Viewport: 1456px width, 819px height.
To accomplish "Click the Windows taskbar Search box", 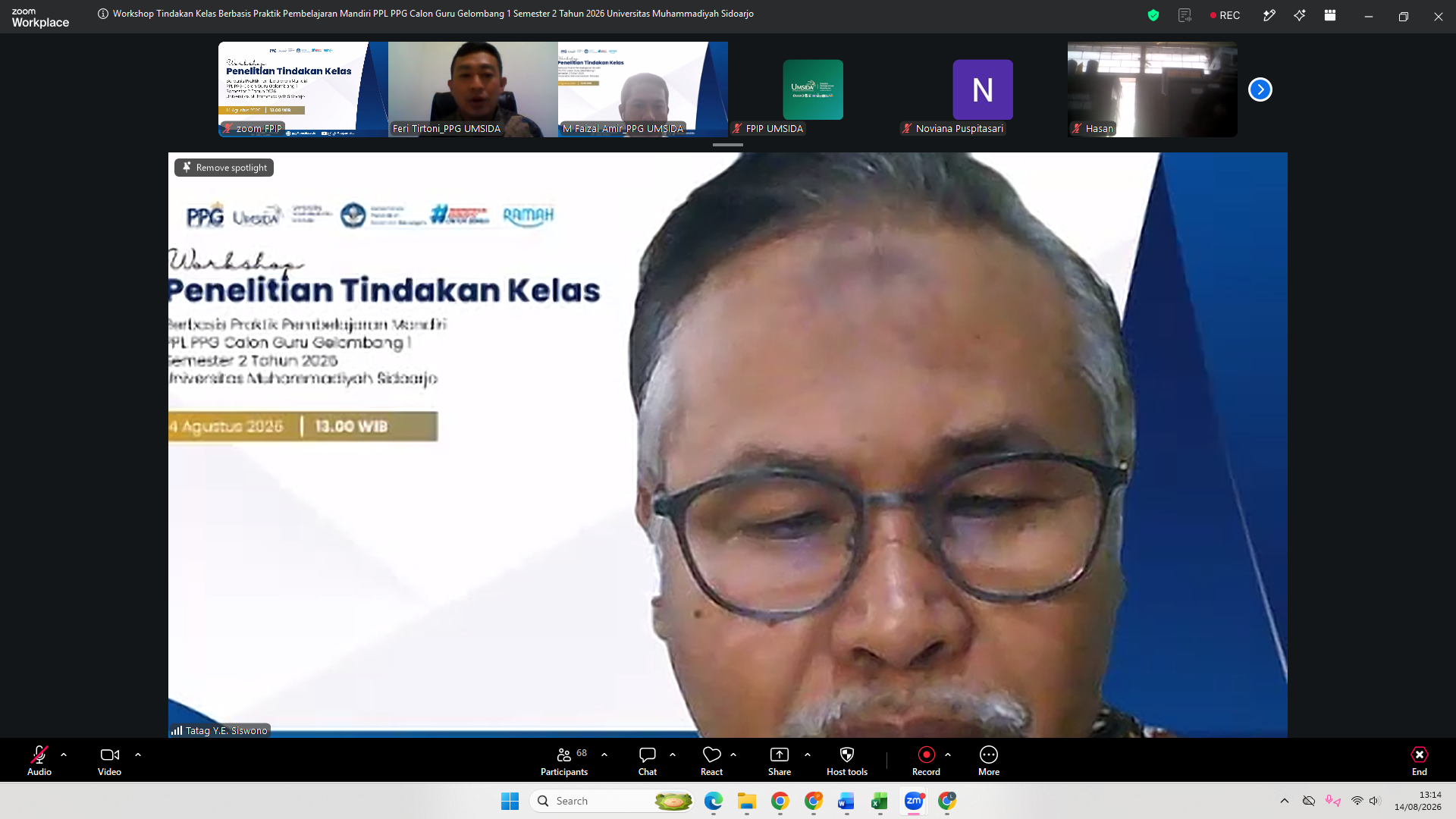I will click(x=612, y=801).
